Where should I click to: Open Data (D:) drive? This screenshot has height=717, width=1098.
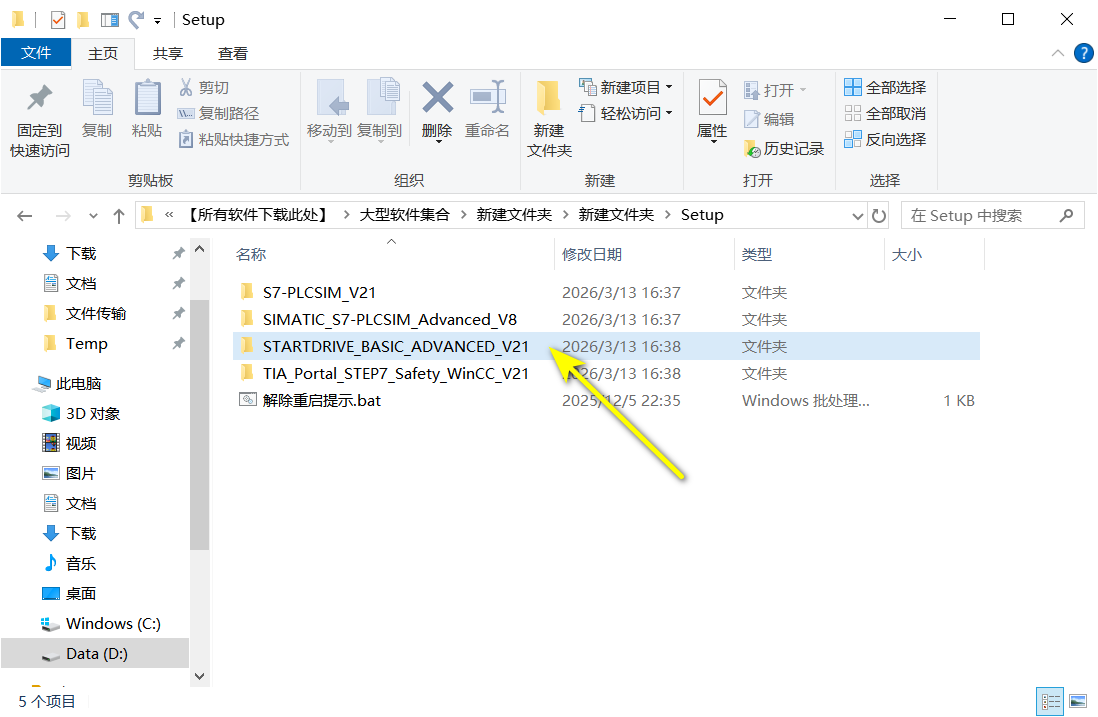(95, 654)
